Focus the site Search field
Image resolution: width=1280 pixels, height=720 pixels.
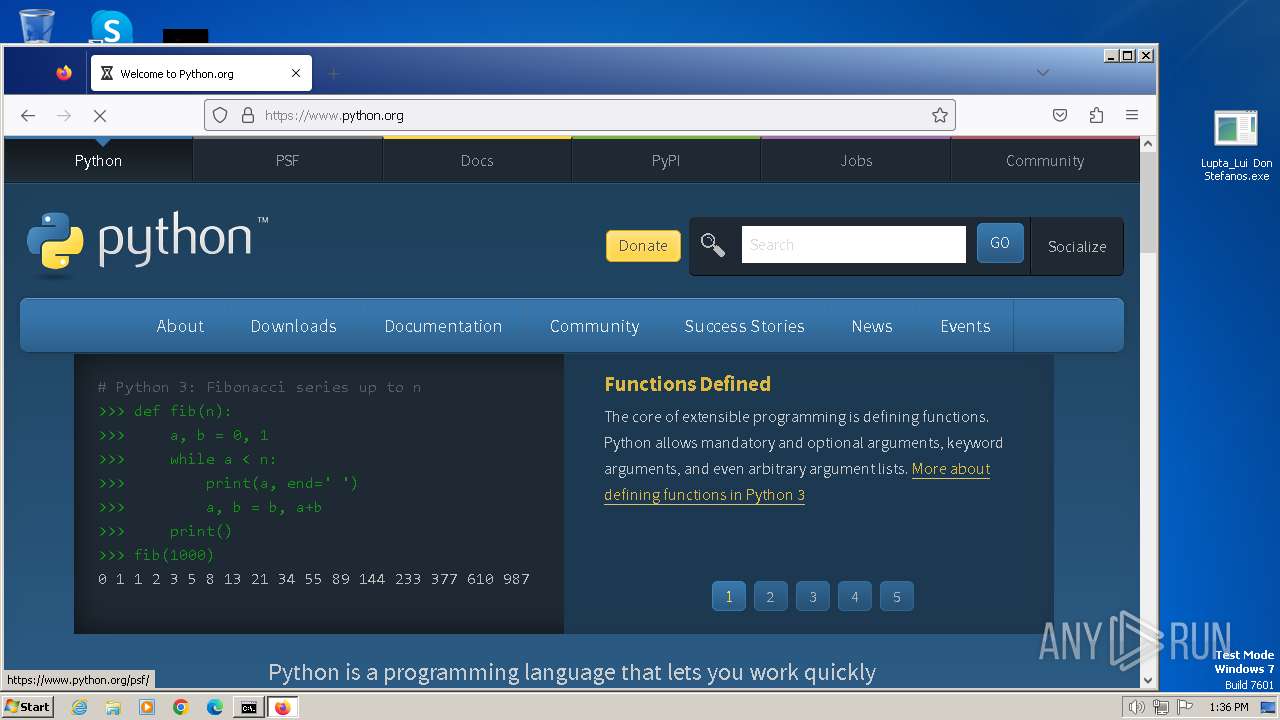[x=853, y=244]
